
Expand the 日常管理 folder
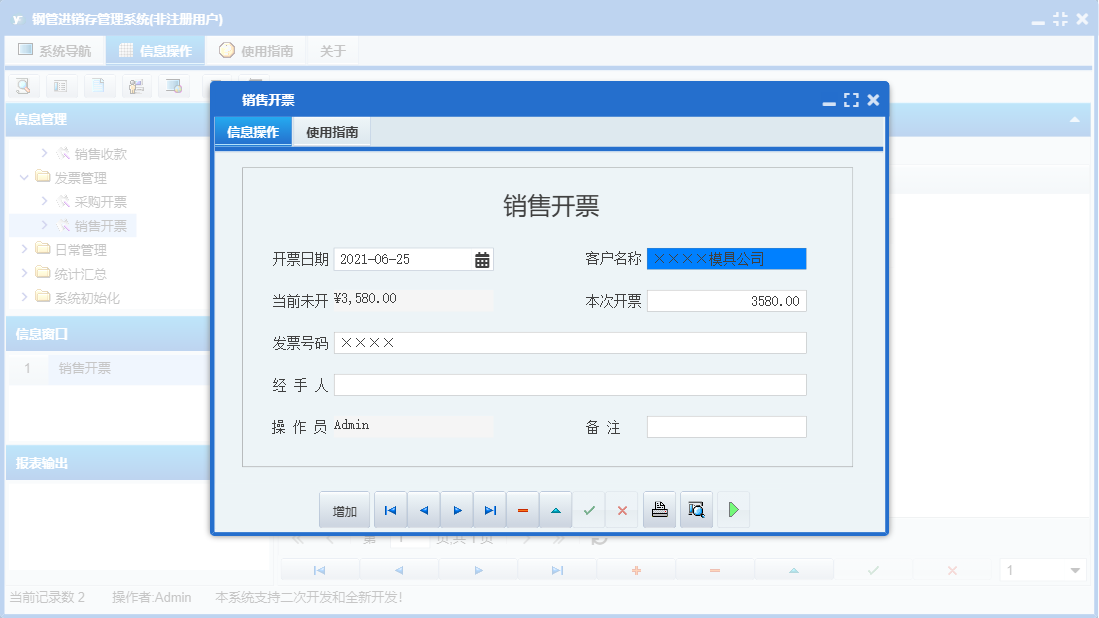[26, 249]
